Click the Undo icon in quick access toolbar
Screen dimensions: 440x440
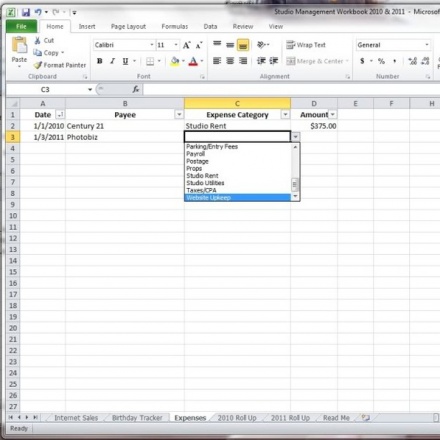click(38, 12)
